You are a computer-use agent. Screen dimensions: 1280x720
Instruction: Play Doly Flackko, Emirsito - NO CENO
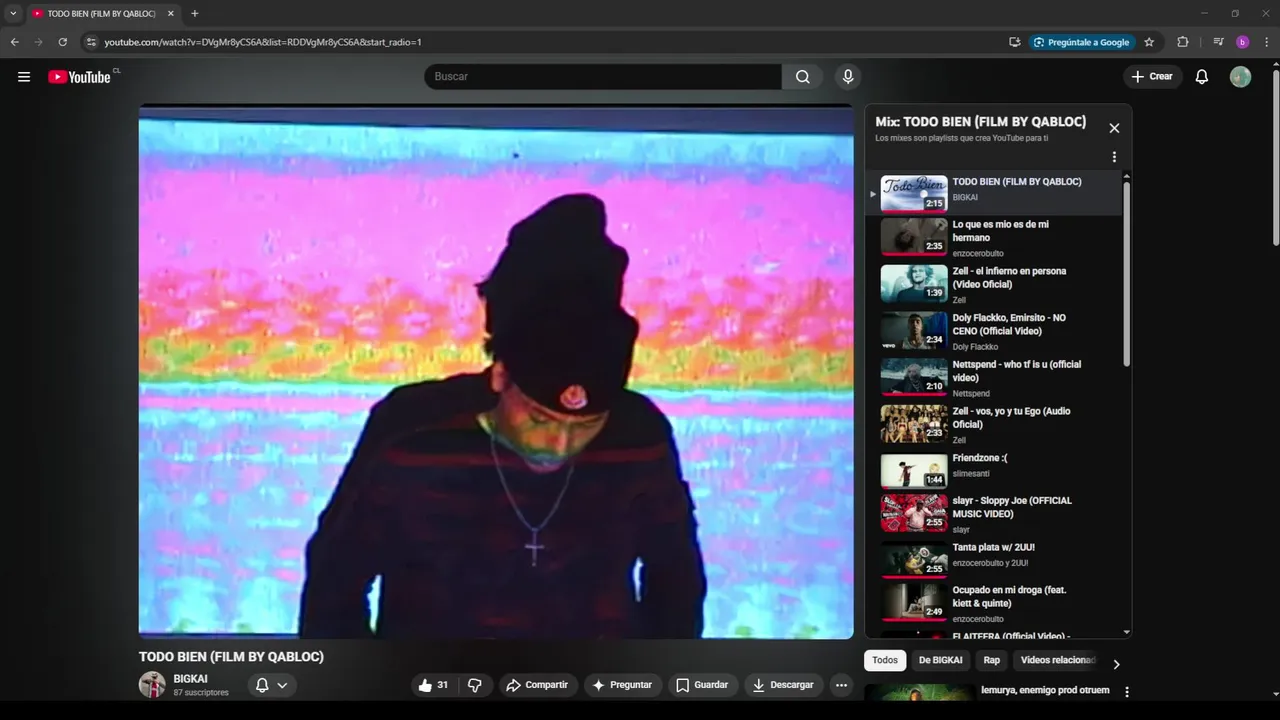[995, 331]
